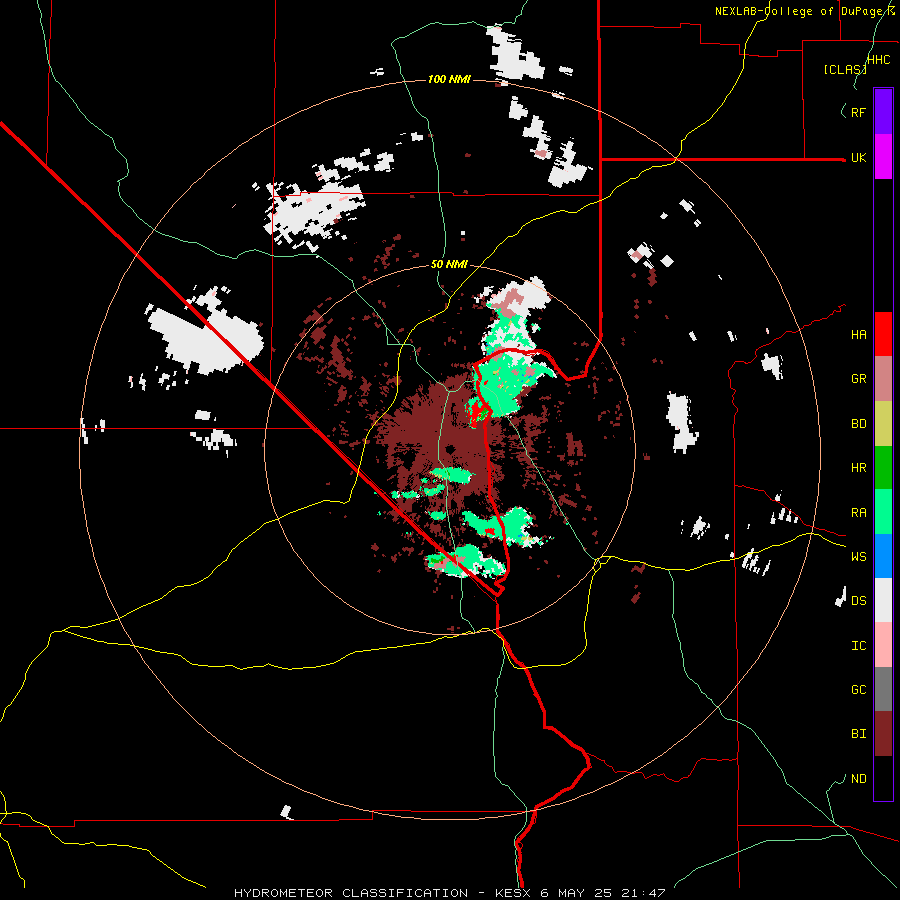Image resolution: width=900 pixels, height=900 pixels.
Task: Click the WS legend label
Action: [x=858, y=557]
